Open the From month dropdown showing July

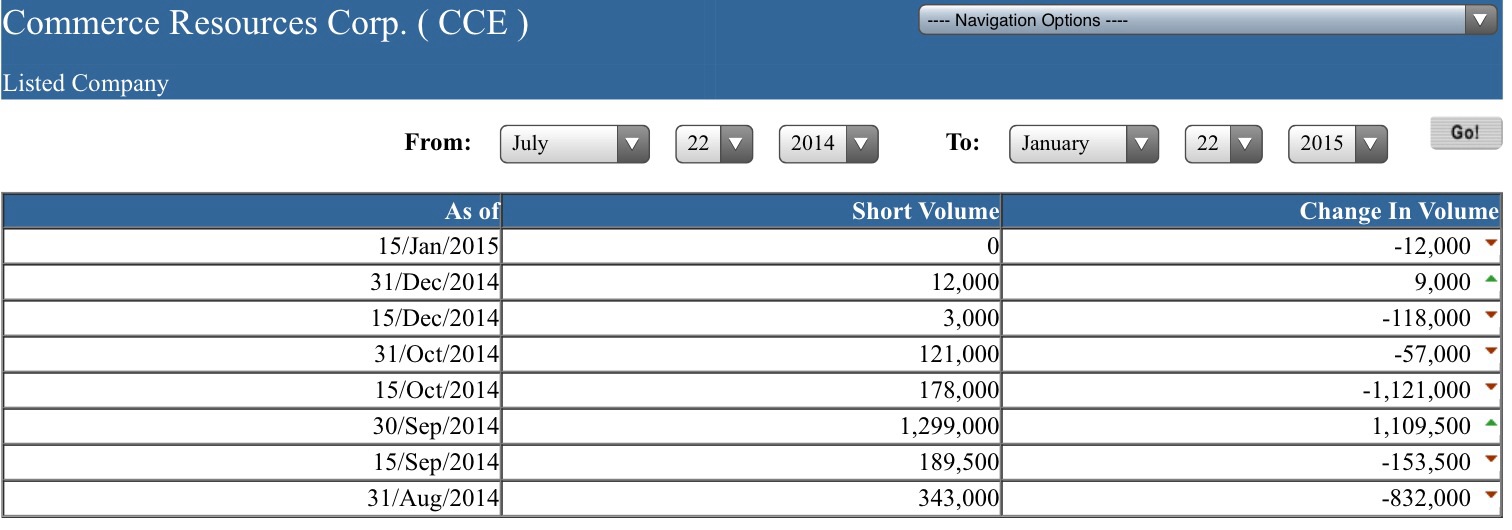tap(574, 144)
